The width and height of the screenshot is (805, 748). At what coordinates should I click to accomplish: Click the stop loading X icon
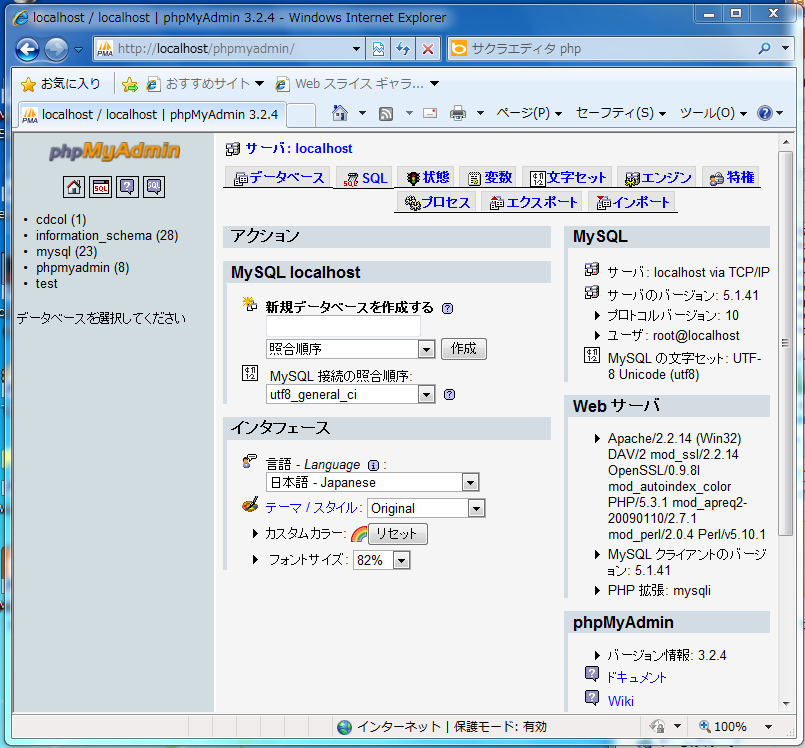point(427,49)
